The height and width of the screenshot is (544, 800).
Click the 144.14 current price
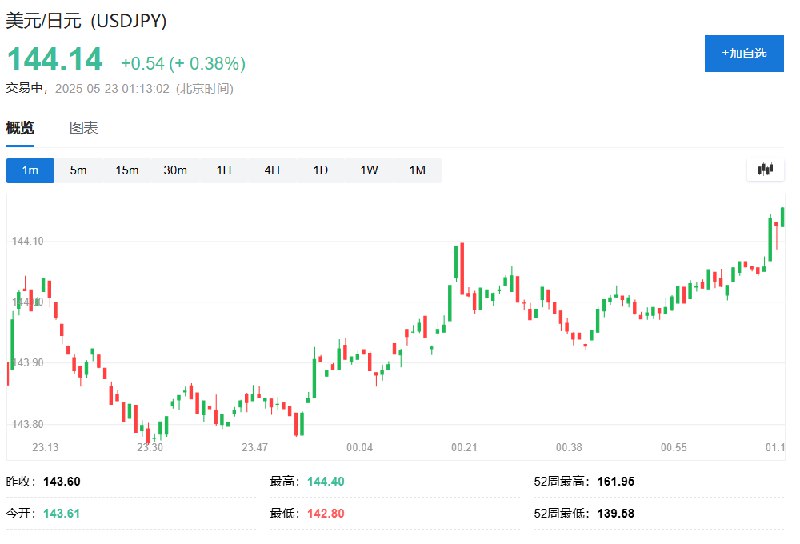(x=55, y=59)
